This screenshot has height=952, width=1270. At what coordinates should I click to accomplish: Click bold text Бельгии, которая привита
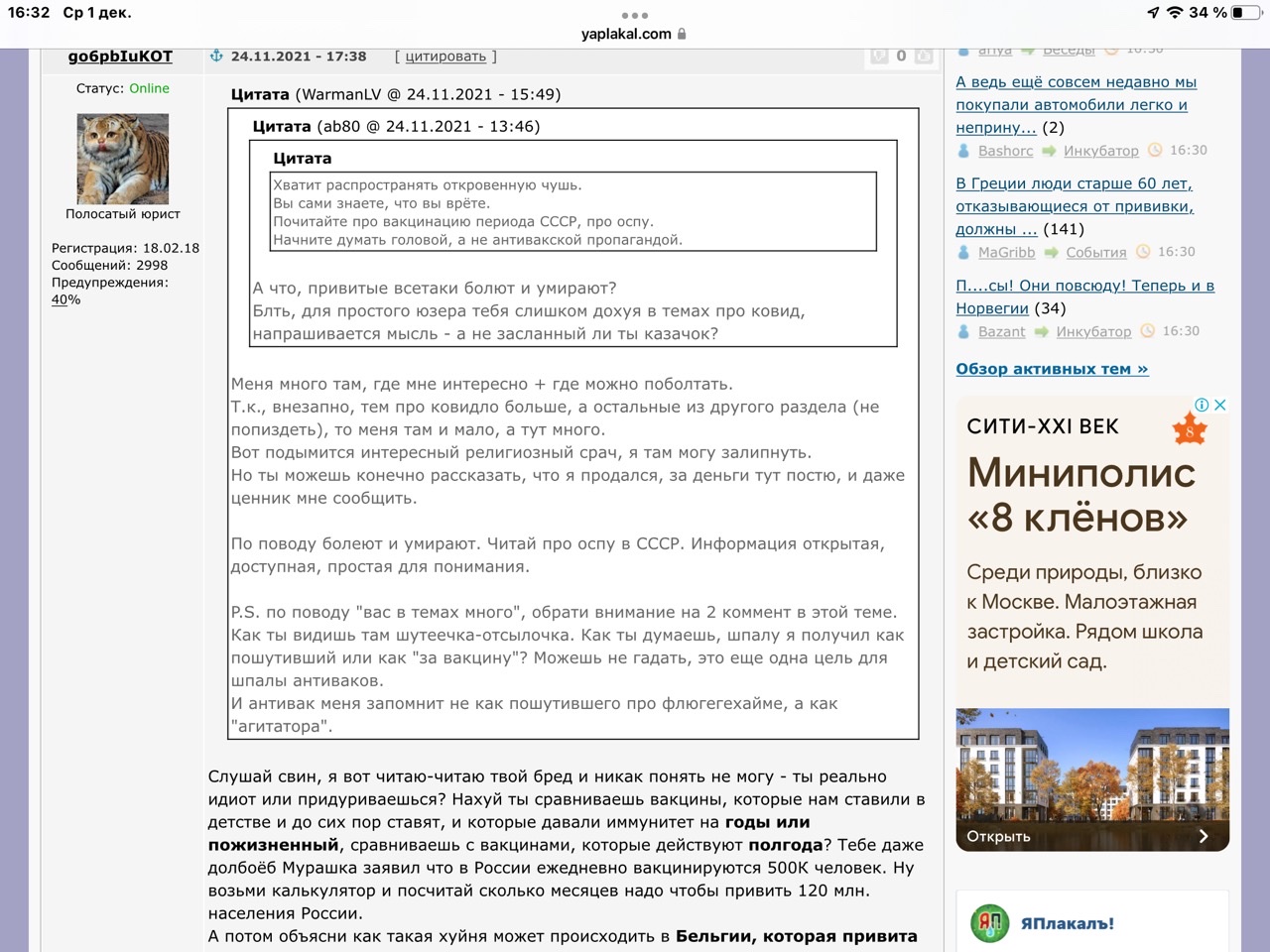tap(797, 936)
